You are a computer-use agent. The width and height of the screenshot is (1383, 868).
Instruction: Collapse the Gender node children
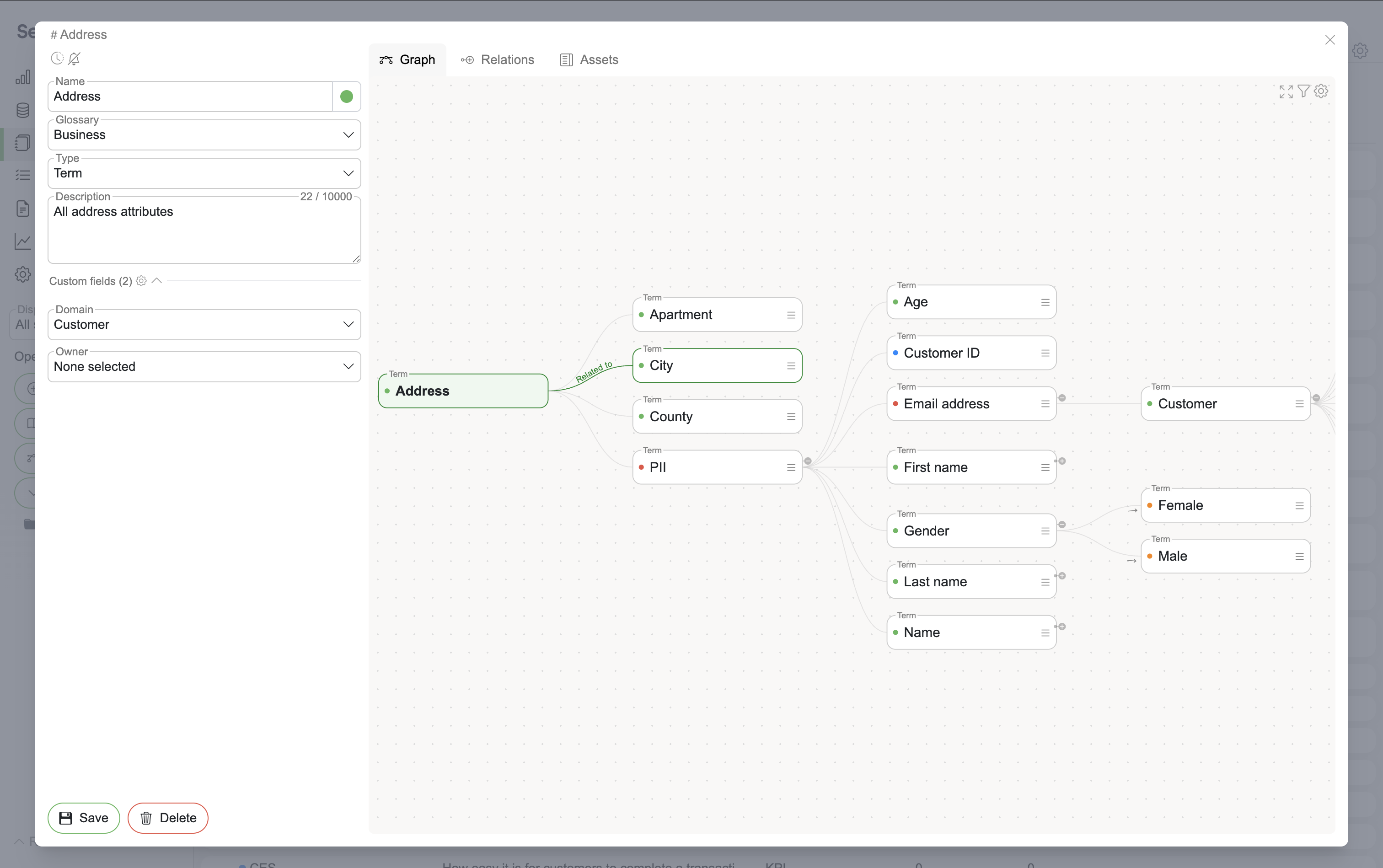[1062, 525]
